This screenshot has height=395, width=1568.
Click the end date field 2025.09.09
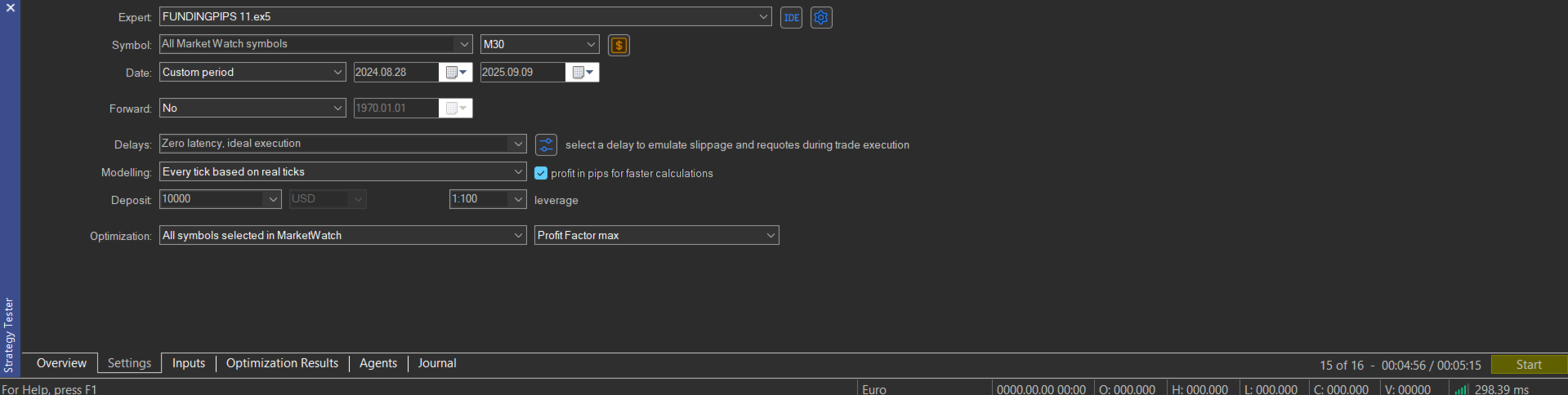point(523,73)
